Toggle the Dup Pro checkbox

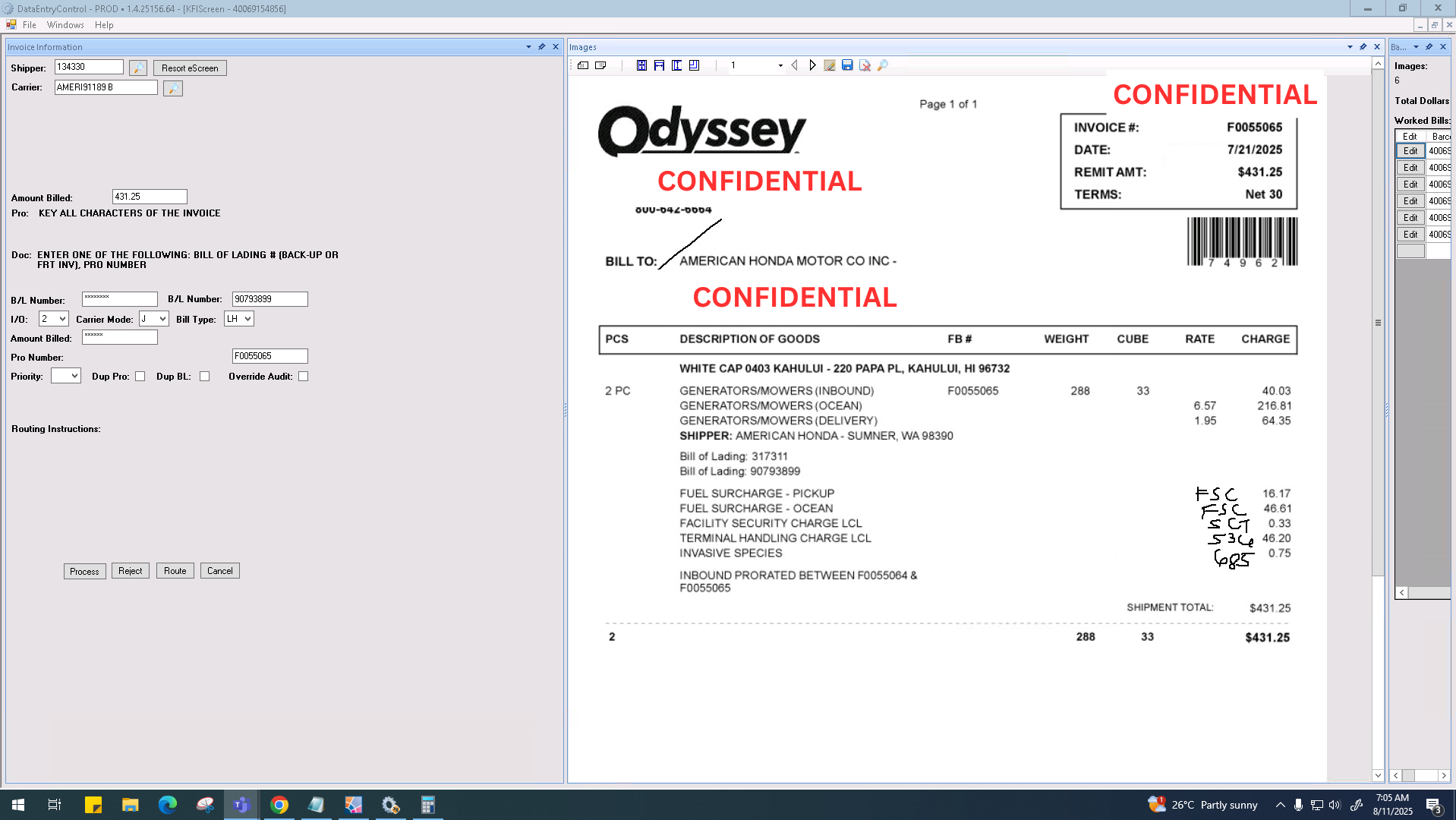pyautogui.click(x=140, y=377)
